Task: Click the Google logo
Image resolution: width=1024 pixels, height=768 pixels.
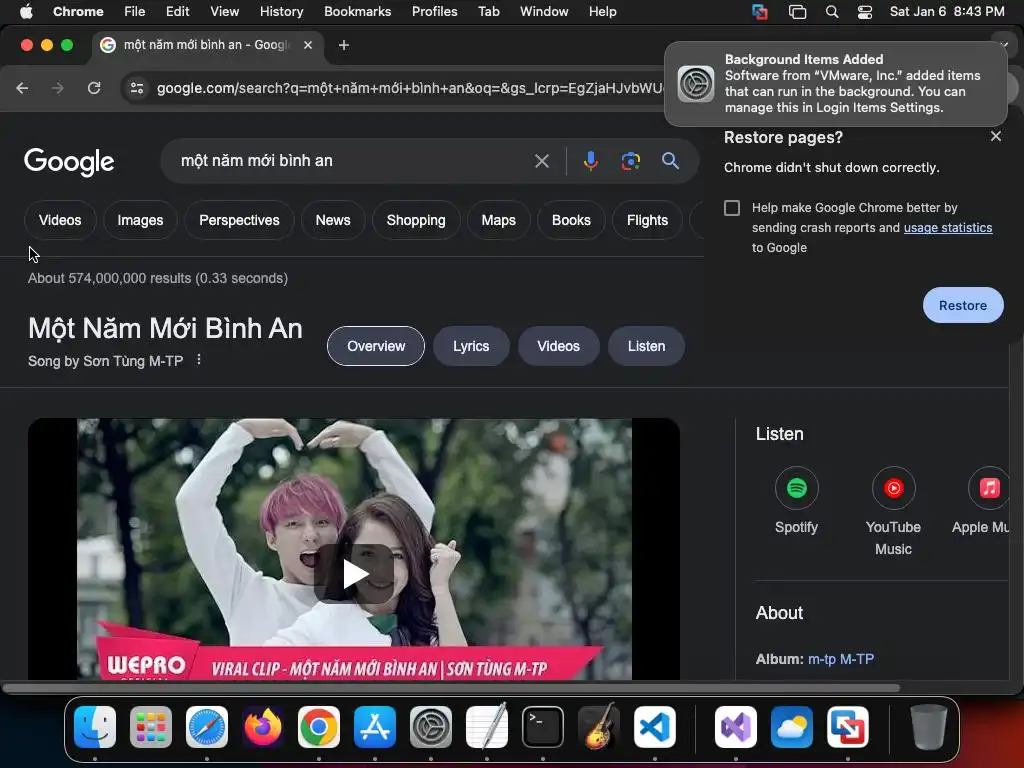Action: tap(69, 161)
